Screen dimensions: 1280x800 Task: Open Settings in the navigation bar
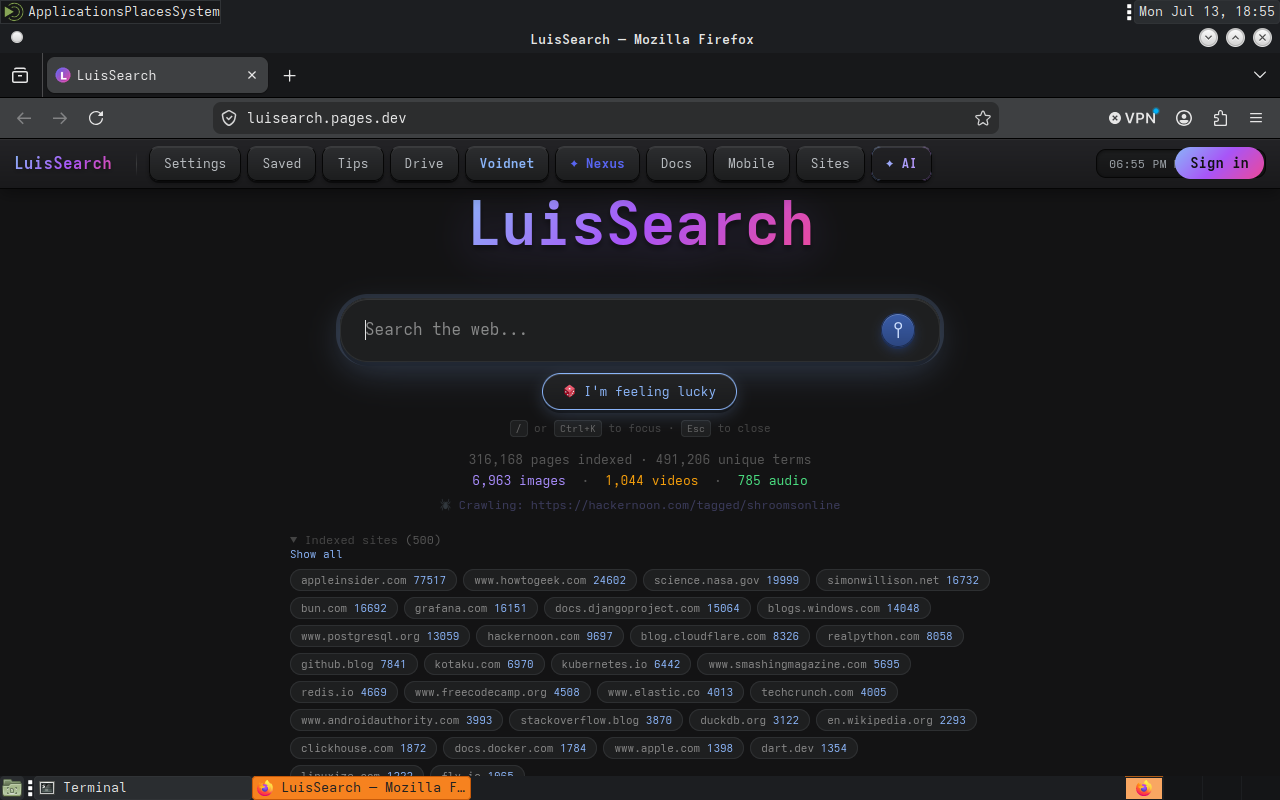(195, 163)
